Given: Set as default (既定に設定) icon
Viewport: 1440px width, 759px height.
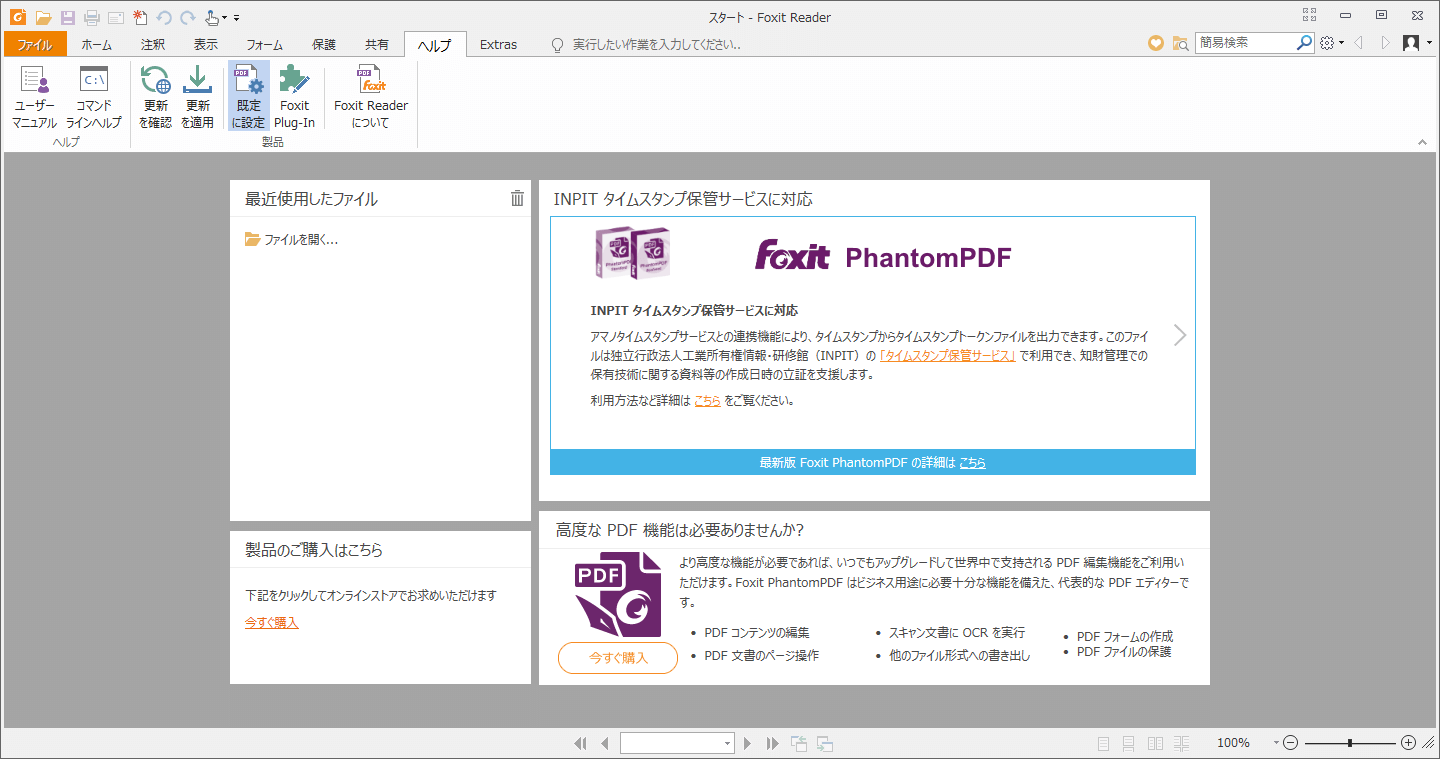Looking at the screenshot, I should pyautogui.click(x=248, y=98).
